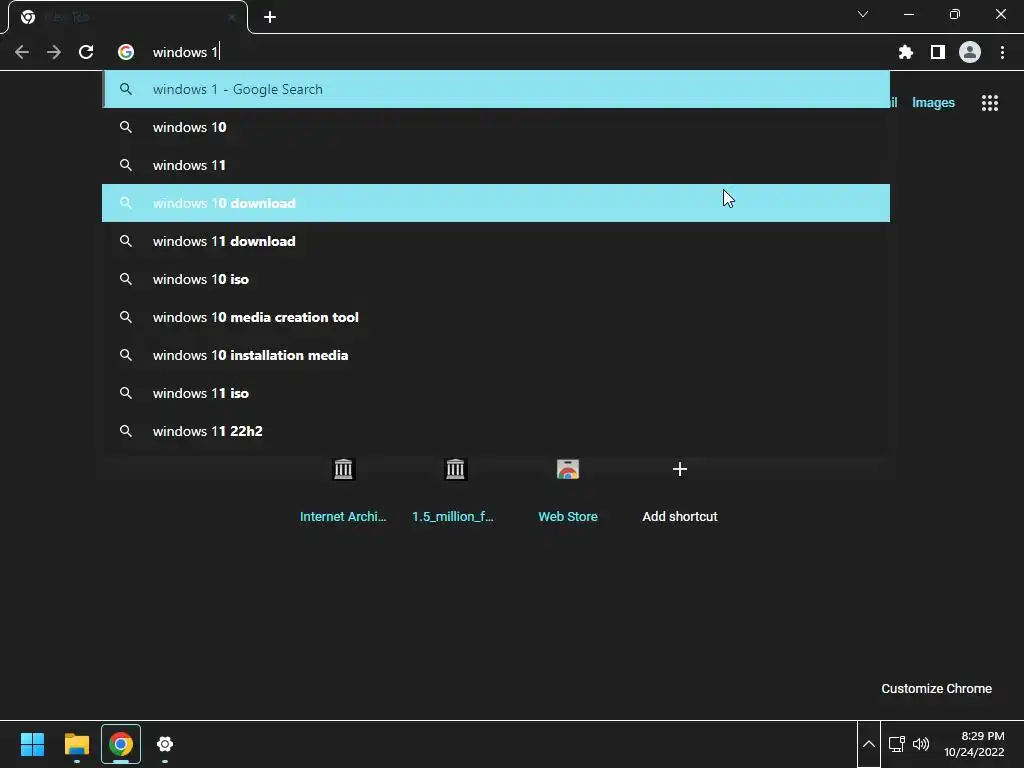Close the New Tab tab

tap(232, 17)
